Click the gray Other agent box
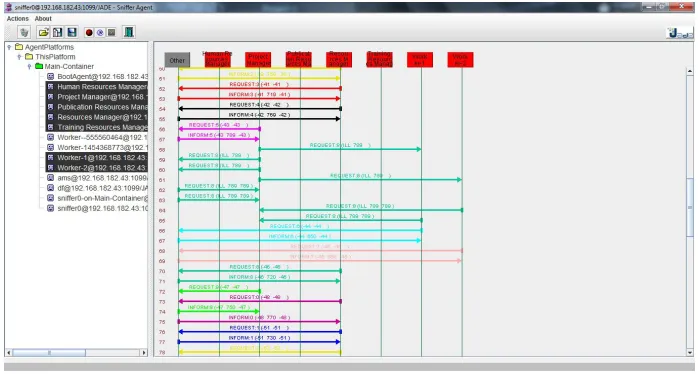The width and height of the screenshot is (698, 374). coord(177,60)
